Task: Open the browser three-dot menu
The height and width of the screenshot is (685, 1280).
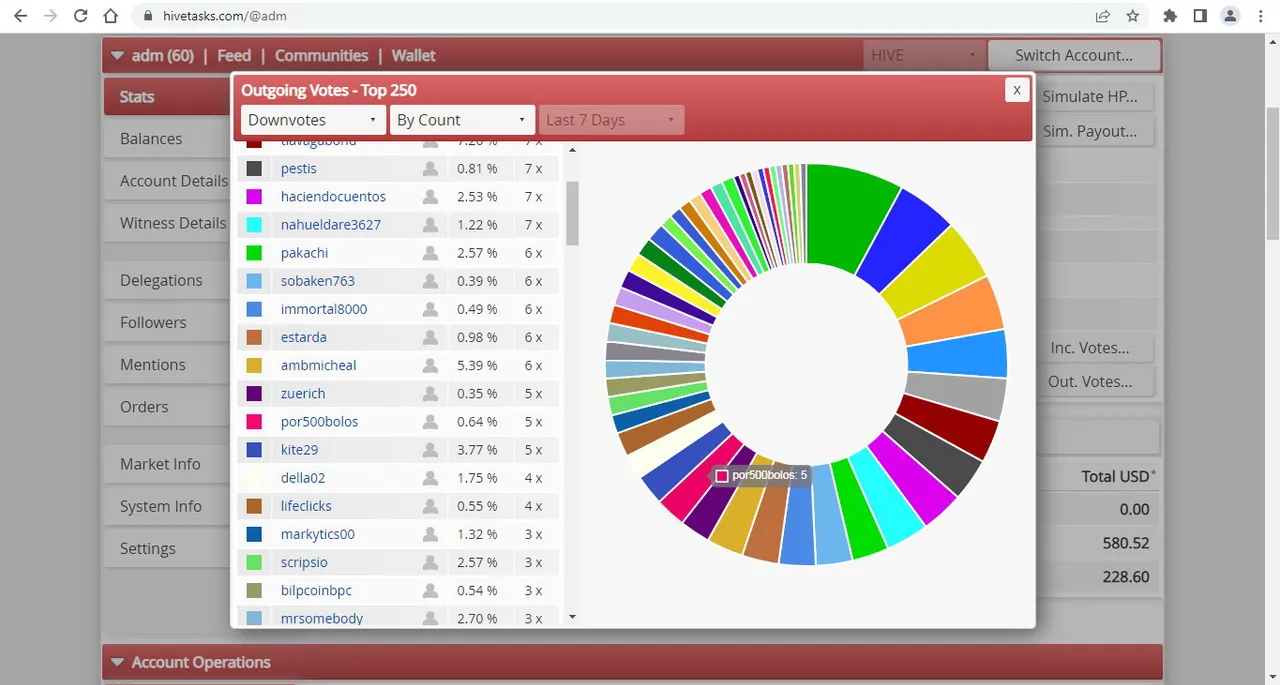Action: 1260,16
